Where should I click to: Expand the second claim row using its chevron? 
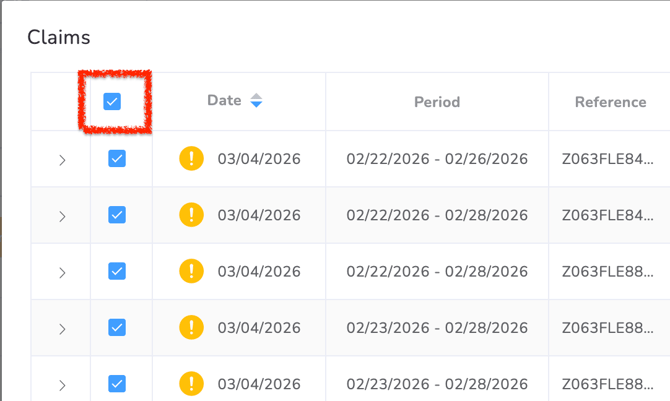(62, 216)
